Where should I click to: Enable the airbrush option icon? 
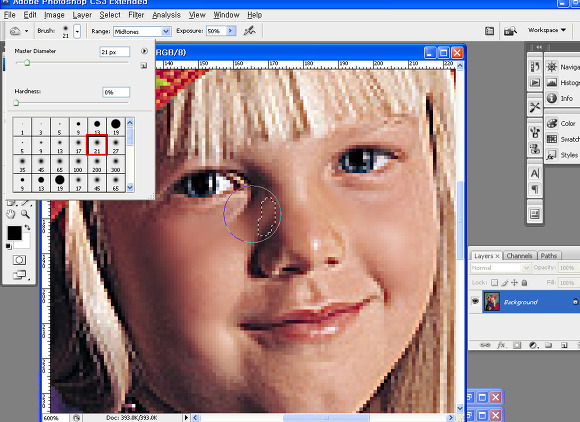tap(250, 31)
